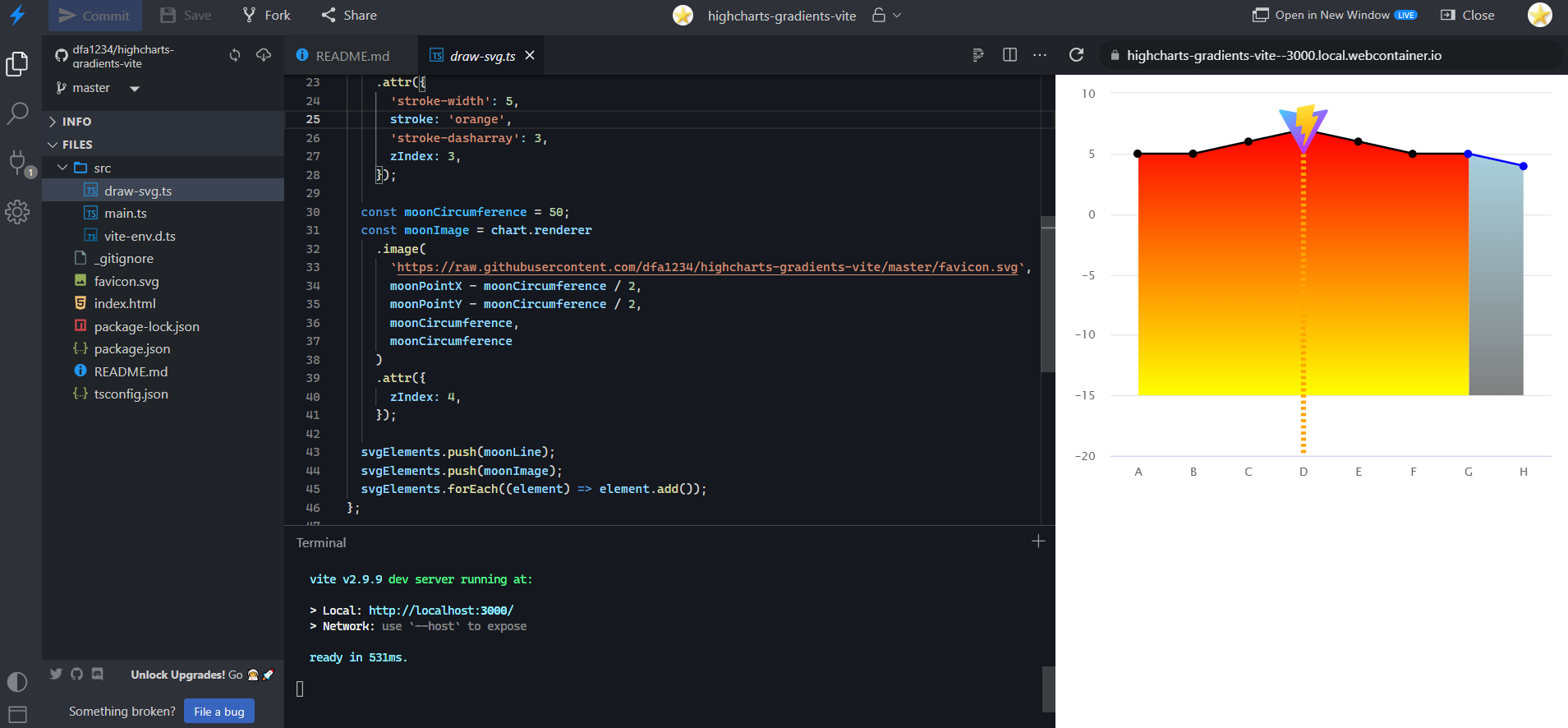The width and height of the screenshot is (1568, 728).
Task: Click the cloud download pull icon
Action: pos(264,55)
